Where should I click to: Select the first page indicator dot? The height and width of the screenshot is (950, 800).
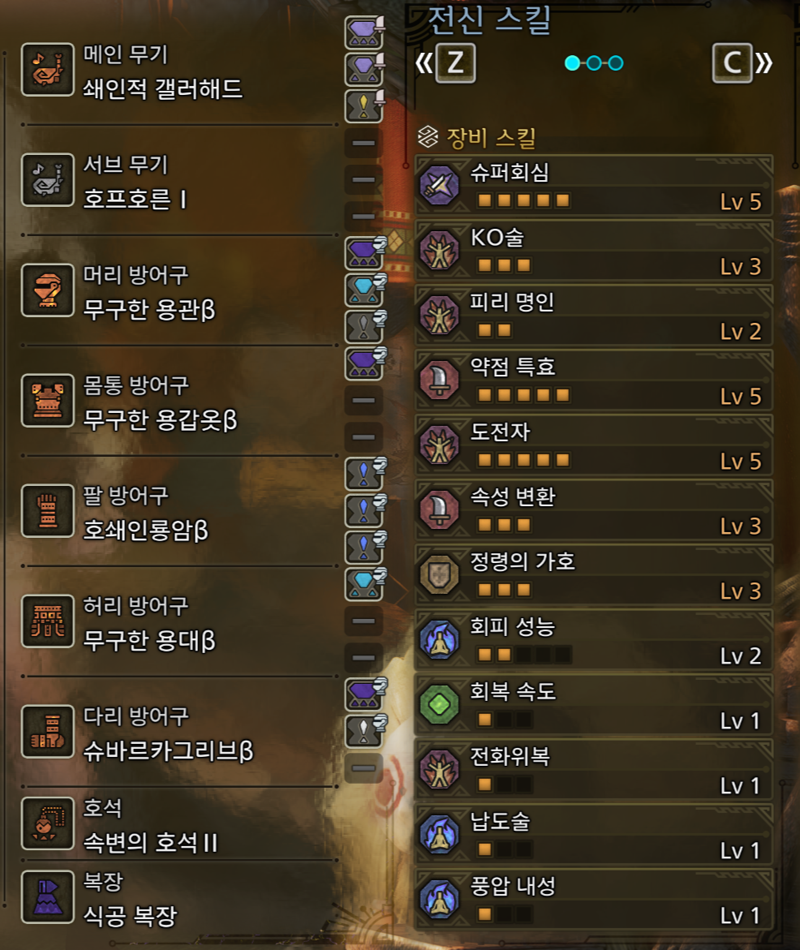tap(572, 63)
